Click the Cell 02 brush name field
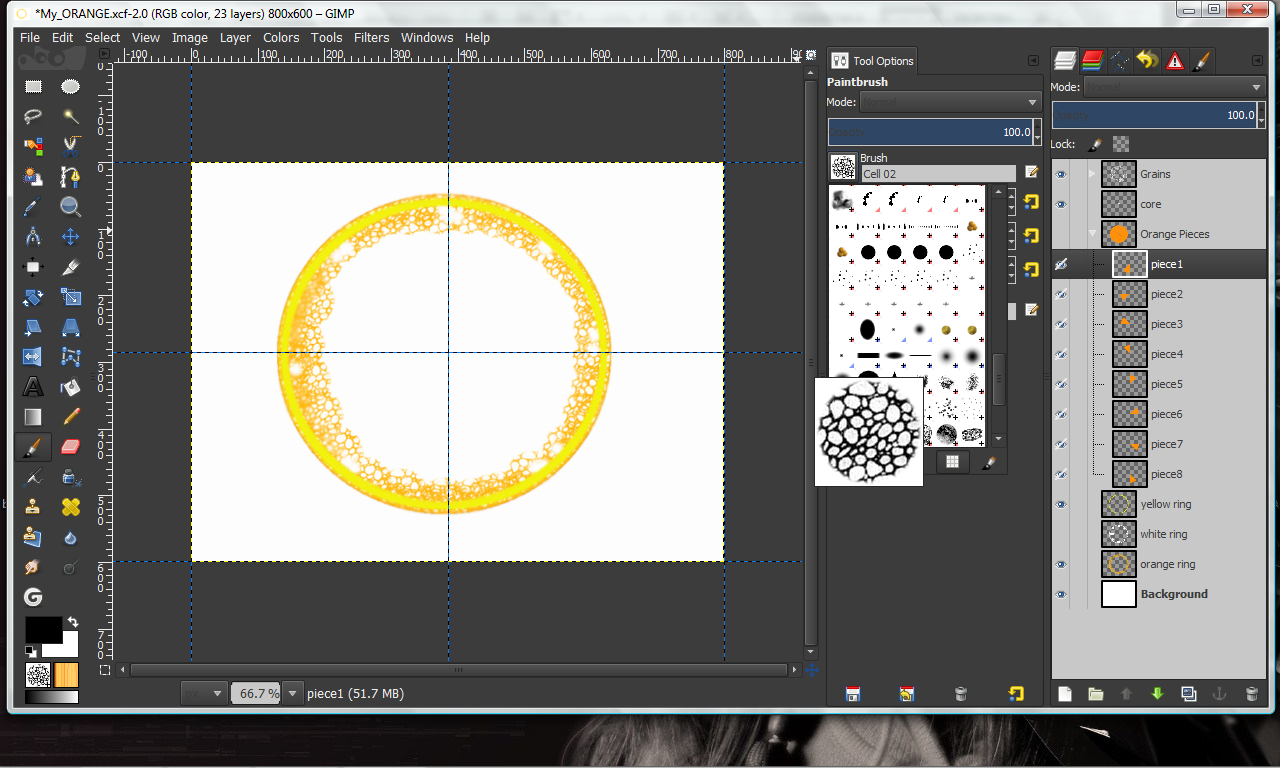 point(938,174)
